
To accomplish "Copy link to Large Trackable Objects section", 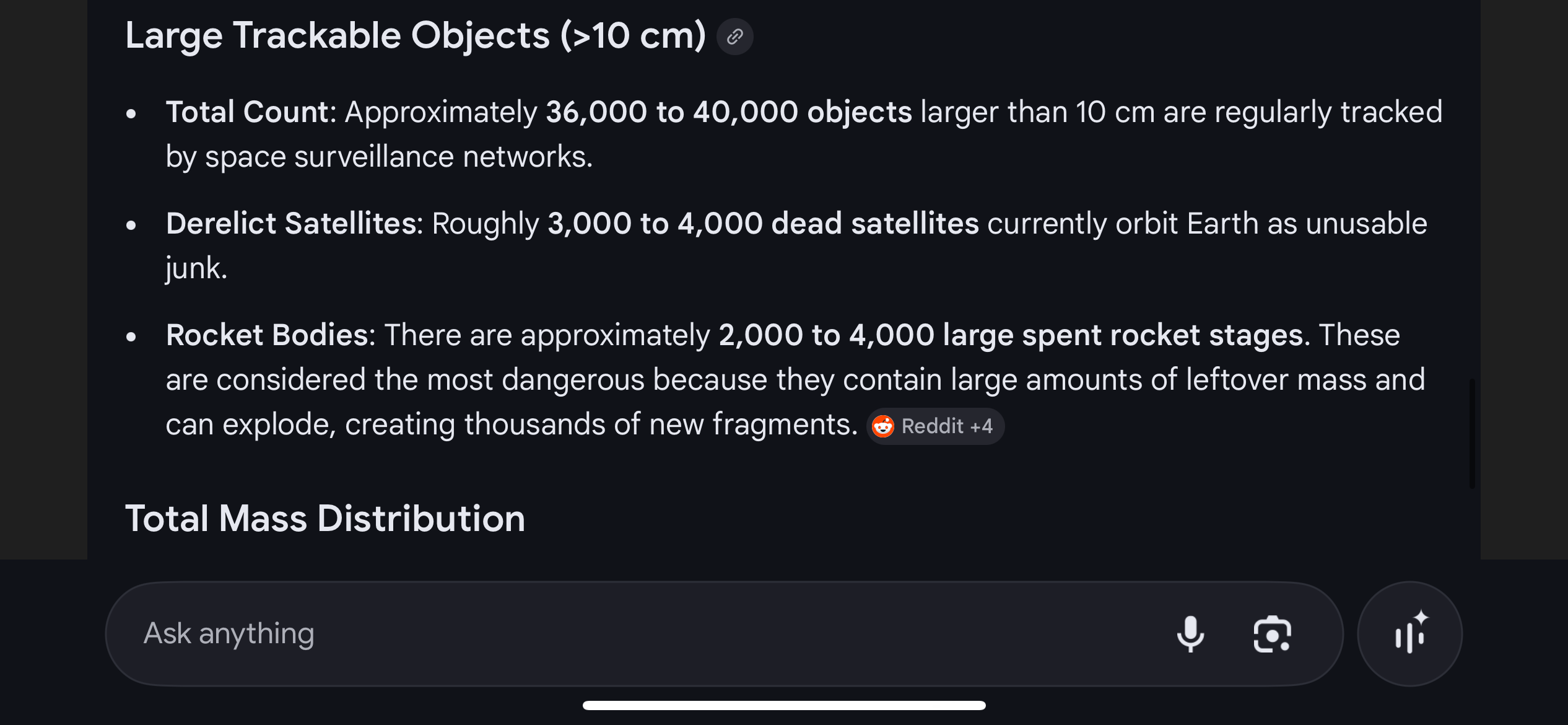I will 734,37.
